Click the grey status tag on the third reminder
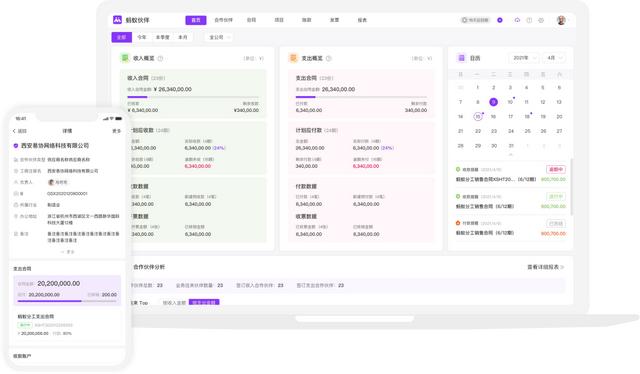 [556, 223]
